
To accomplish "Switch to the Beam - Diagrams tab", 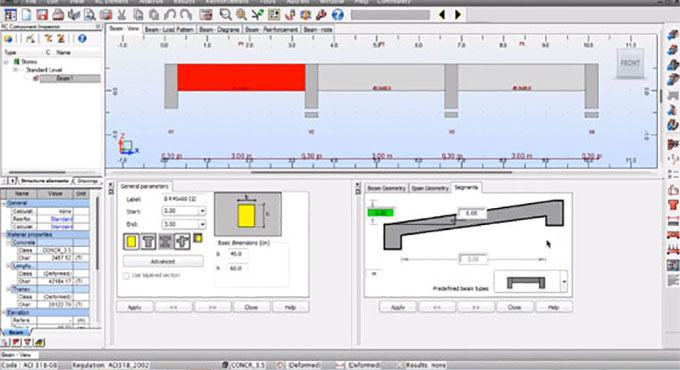I will (219, 29).
